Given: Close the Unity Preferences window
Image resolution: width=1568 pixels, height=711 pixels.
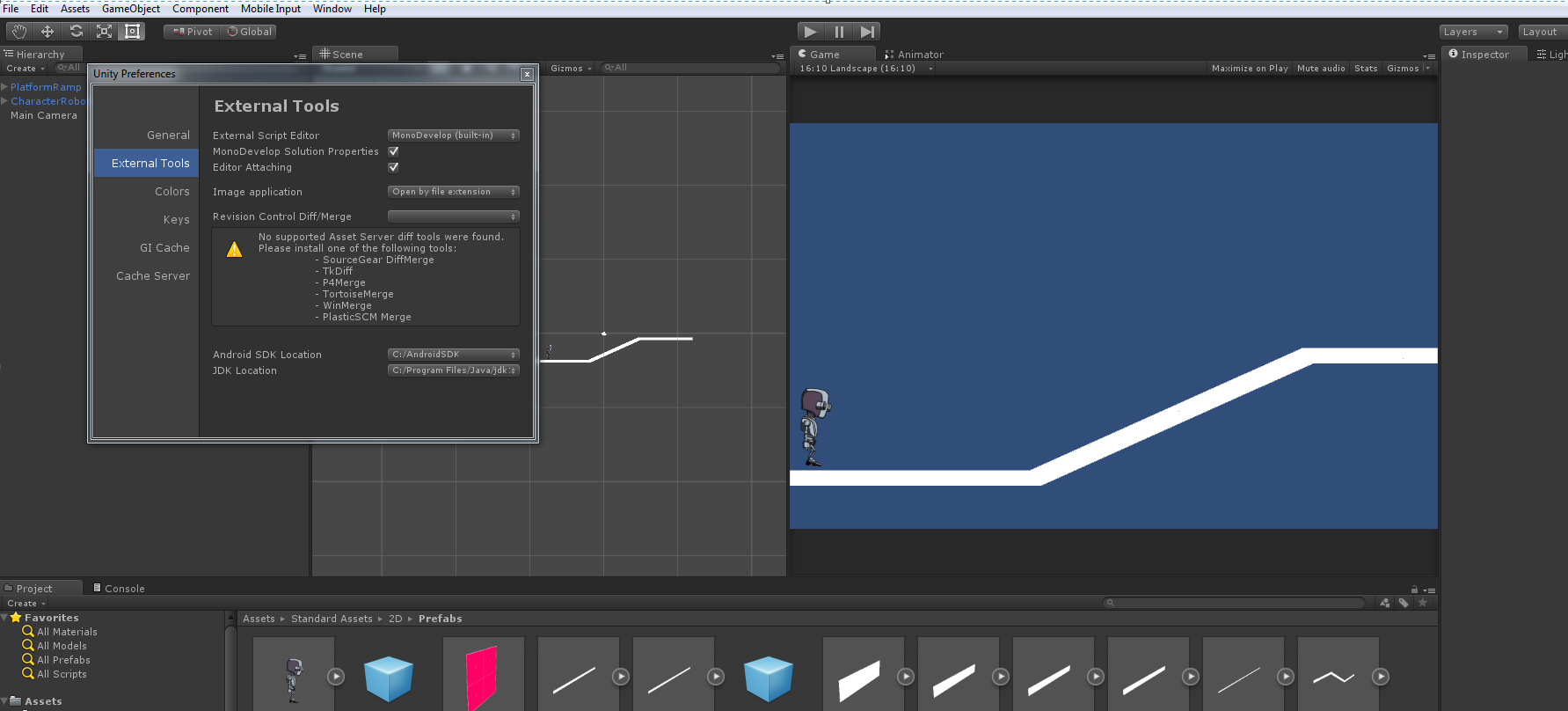Looking at the screenshot, I should pyautogui.click(x=527, y=74).
